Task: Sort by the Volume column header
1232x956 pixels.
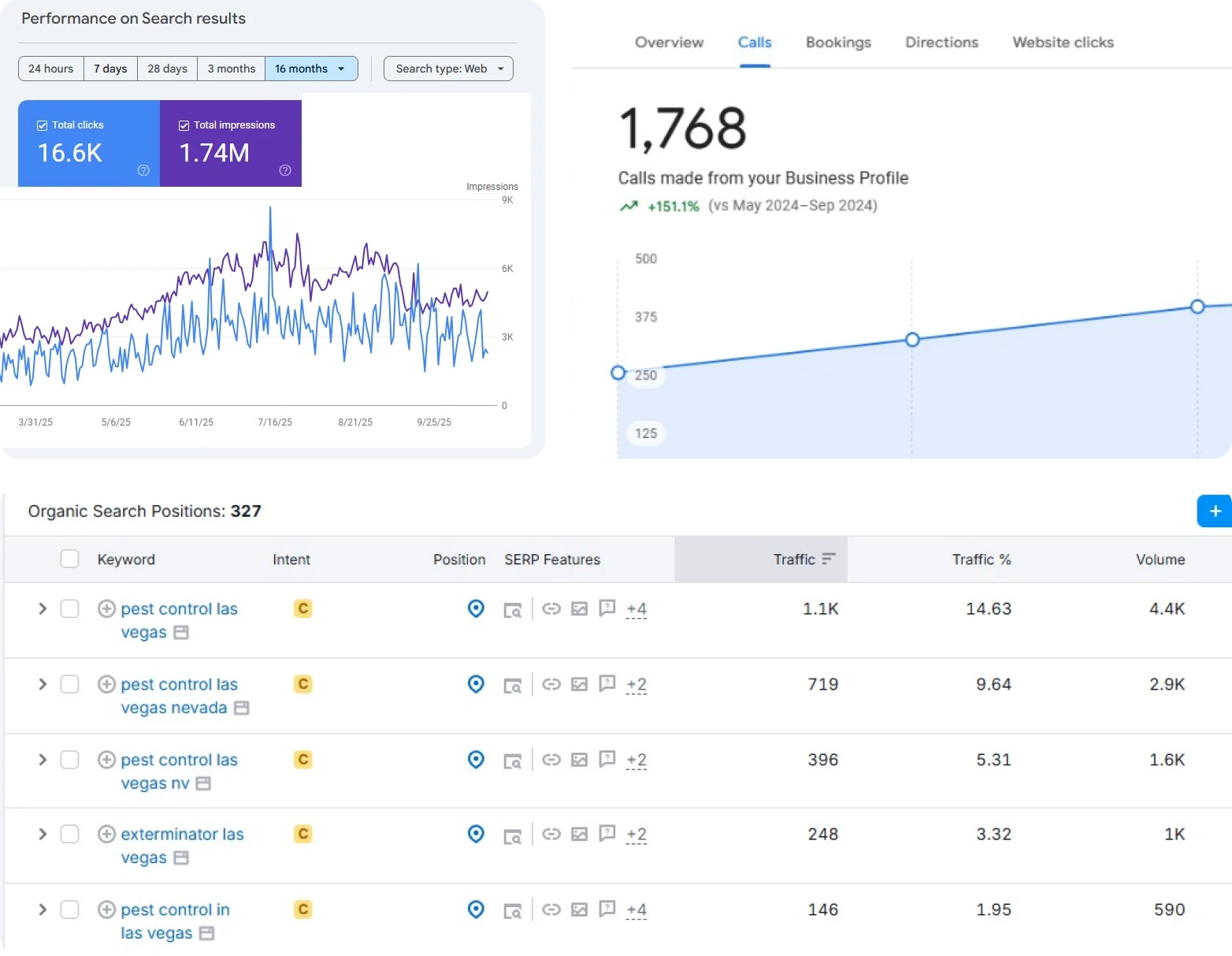Action: tap(1160, 559)
